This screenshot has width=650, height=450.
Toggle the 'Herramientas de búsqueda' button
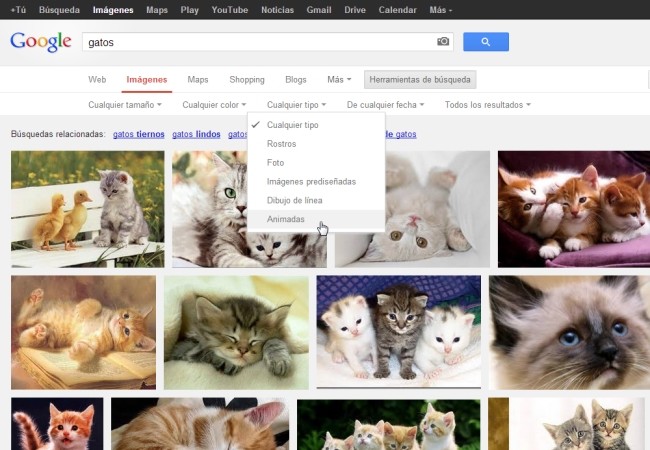coord(420,80)
